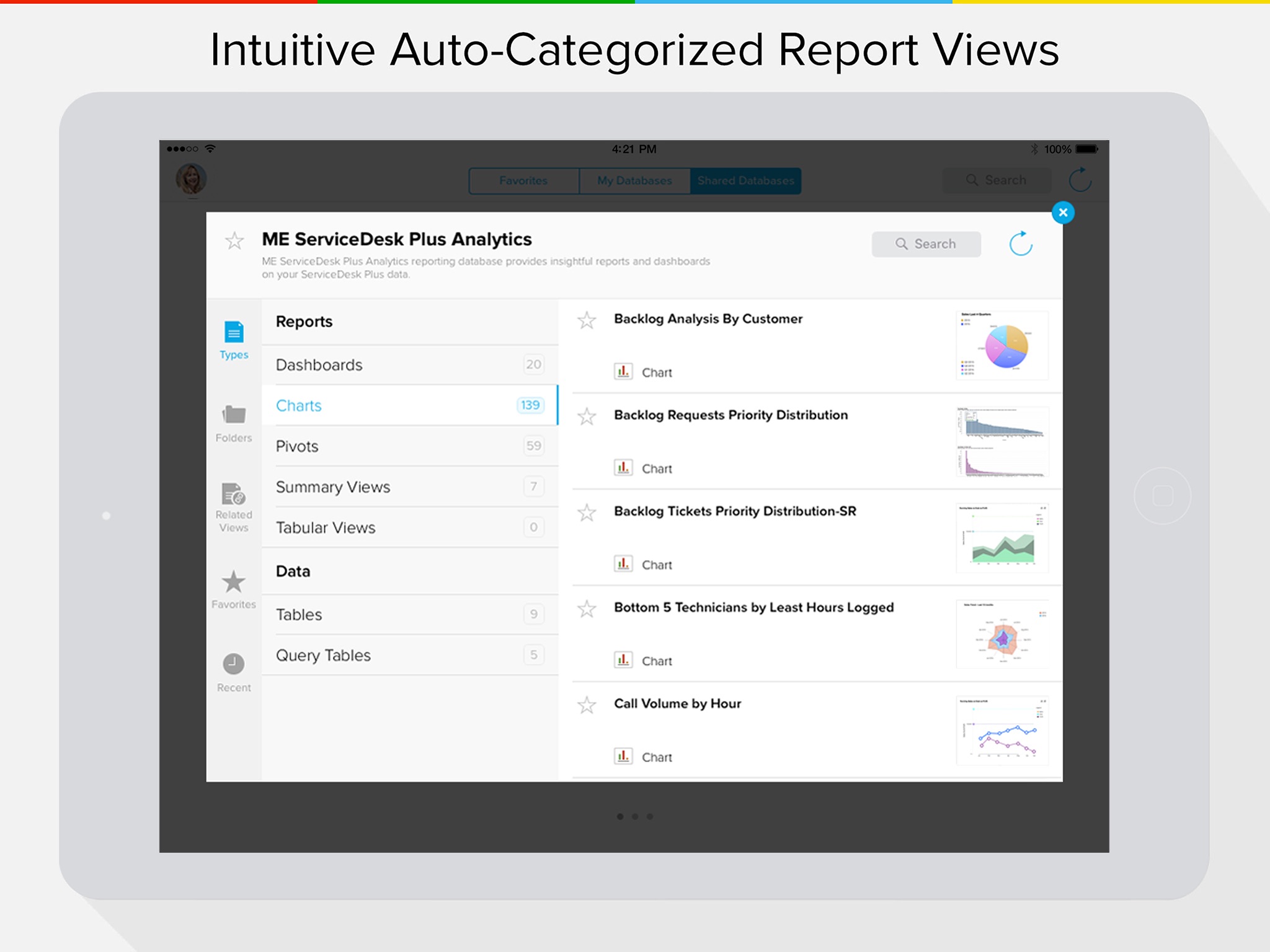
Task: Refresh the database popup contents
Action: tap(1021, 244)
